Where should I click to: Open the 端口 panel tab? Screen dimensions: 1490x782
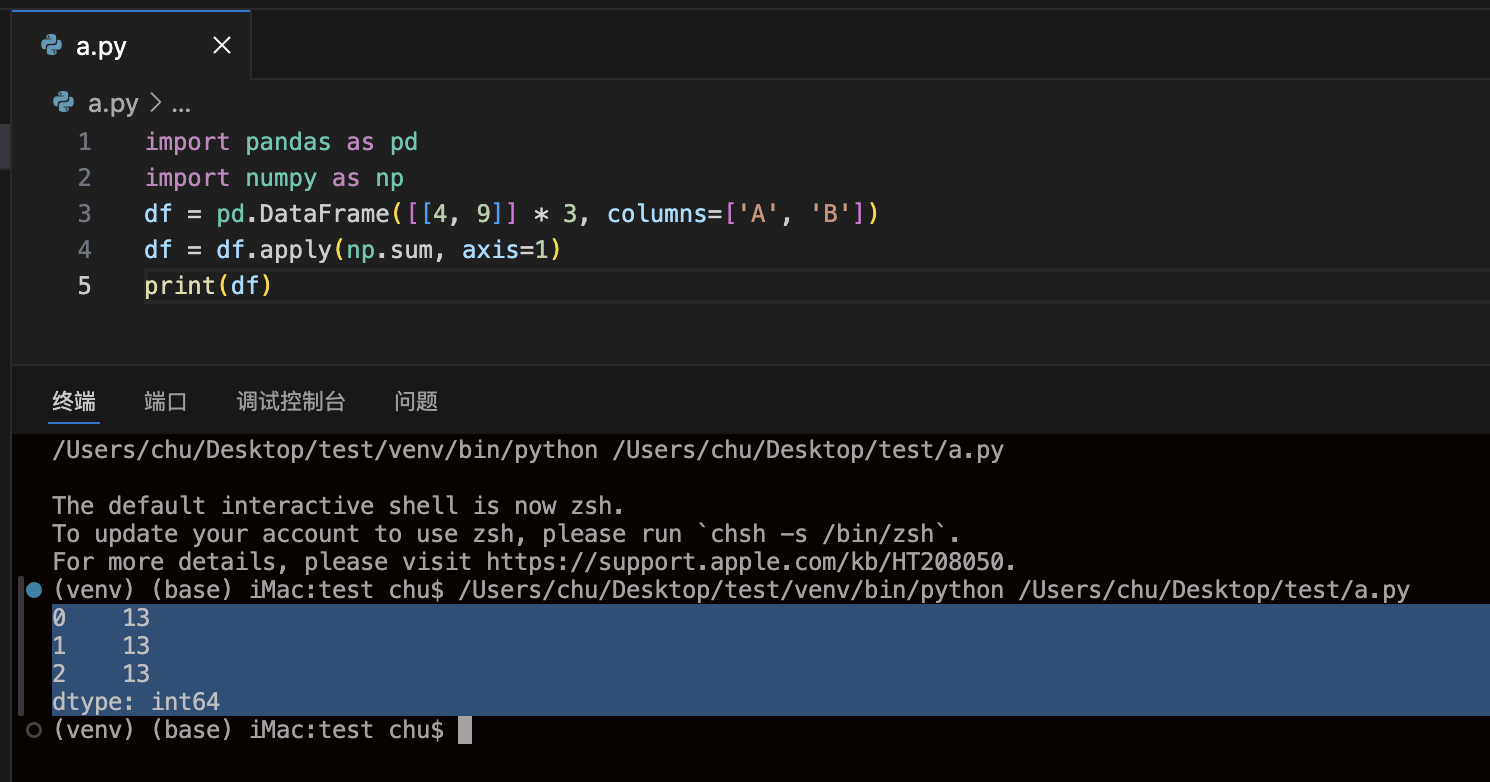(x=165, y=402)
